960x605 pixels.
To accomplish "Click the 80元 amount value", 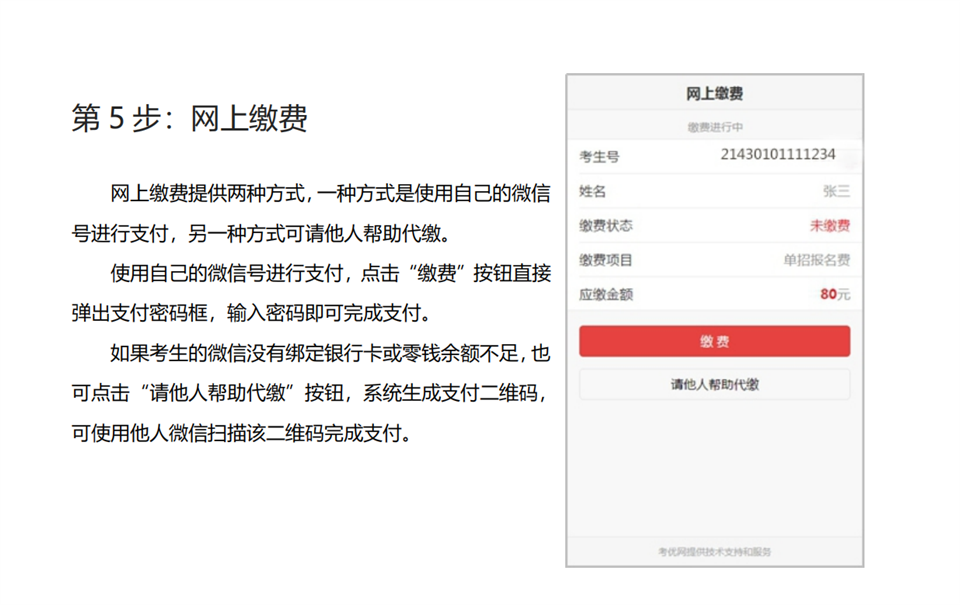I will pos(835,295).
